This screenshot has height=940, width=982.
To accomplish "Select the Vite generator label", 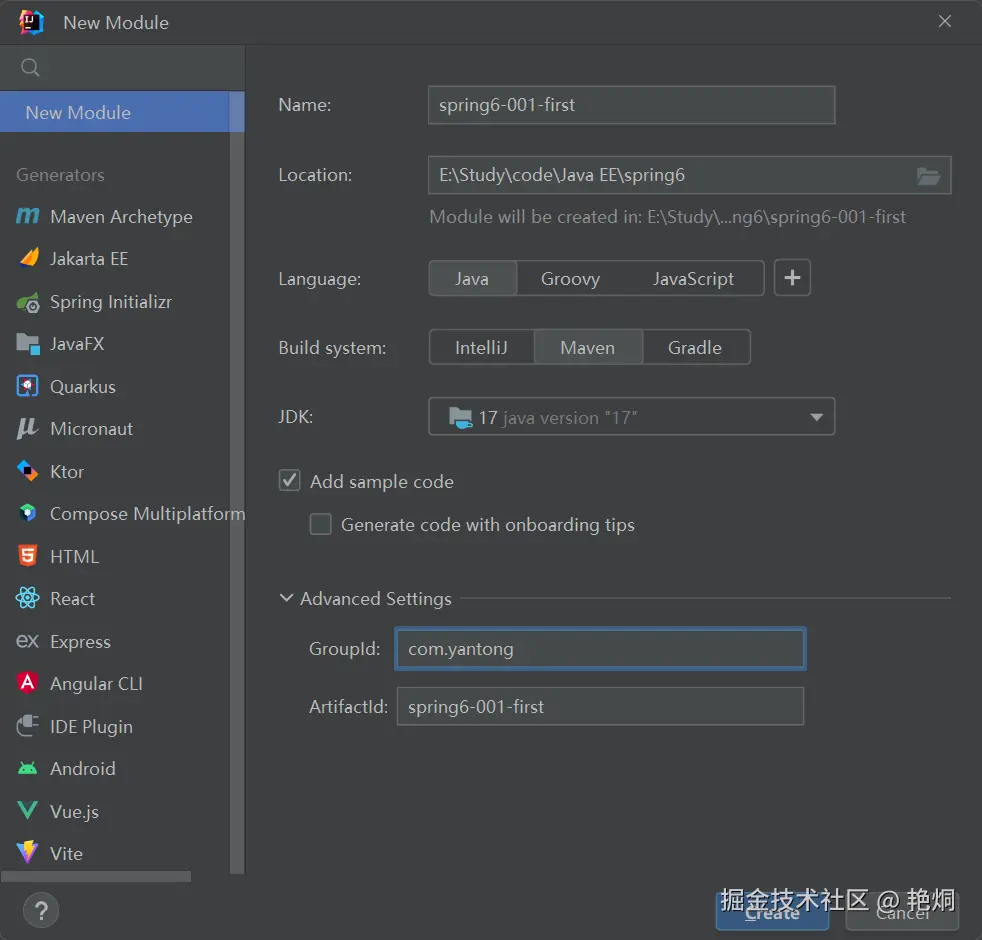I will [x=66, y=854].
